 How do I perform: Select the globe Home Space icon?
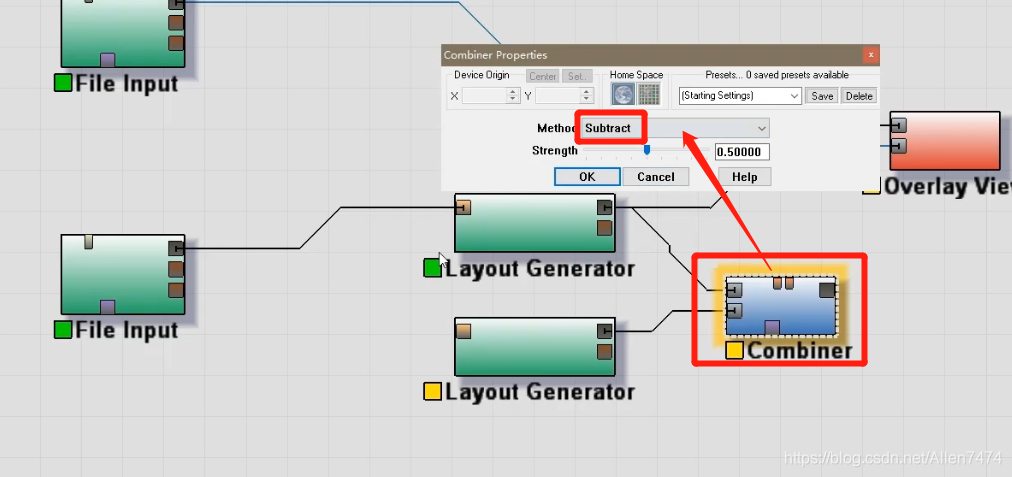point(623,94)
